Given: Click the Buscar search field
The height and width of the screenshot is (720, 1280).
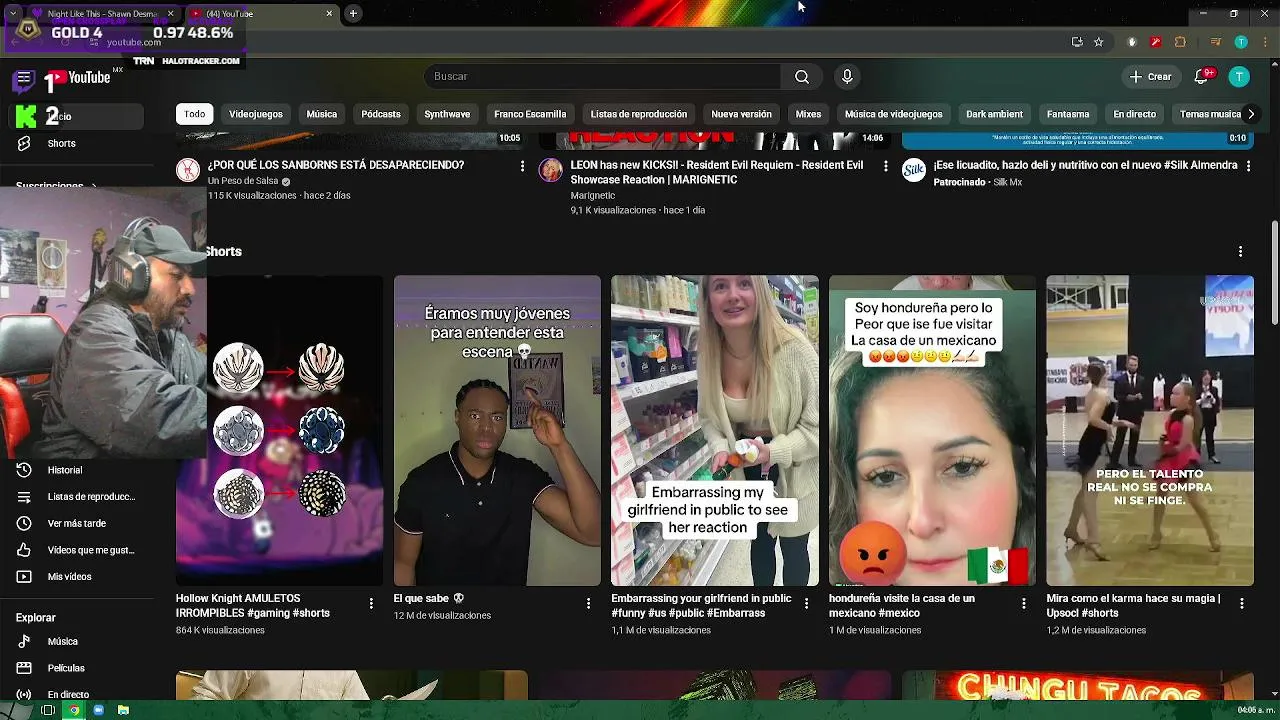Looking at the screenshot, I should [x=605, y=77].
